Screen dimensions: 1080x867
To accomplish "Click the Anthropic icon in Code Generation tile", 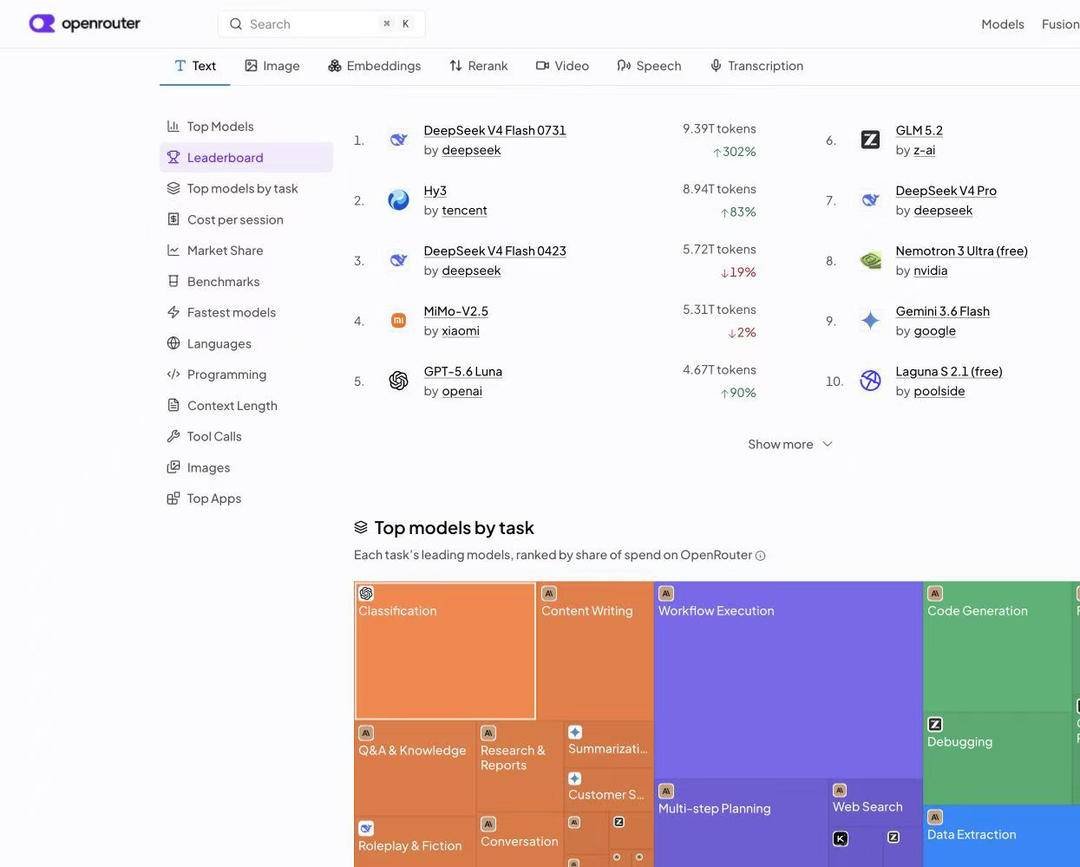I will 935,593.
